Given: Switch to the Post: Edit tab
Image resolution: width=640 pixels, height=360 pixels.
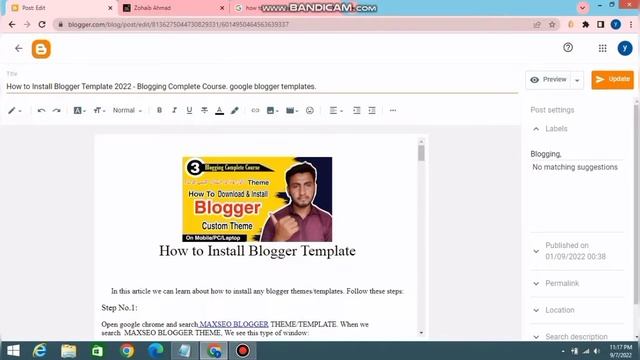Looking at the screenshot, I should [61, 8].
